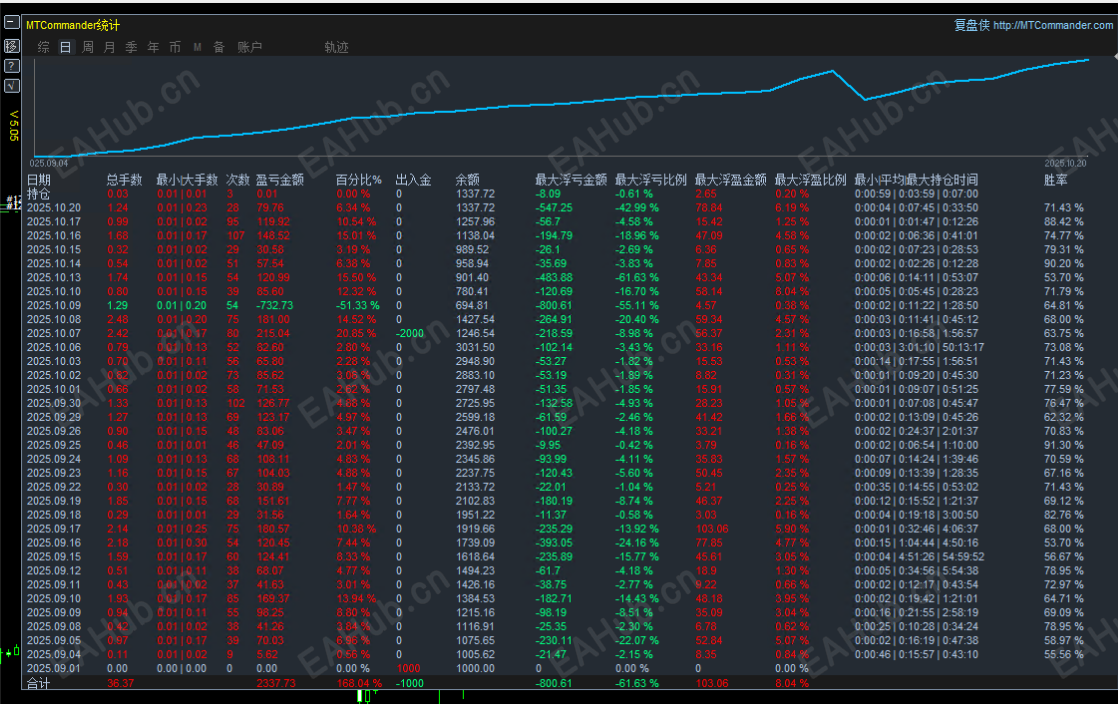The width and height of the screenshot is (1118, 704).
Task: Click the 1000 deposit on 2025.09.01
Action: (409, 668)
